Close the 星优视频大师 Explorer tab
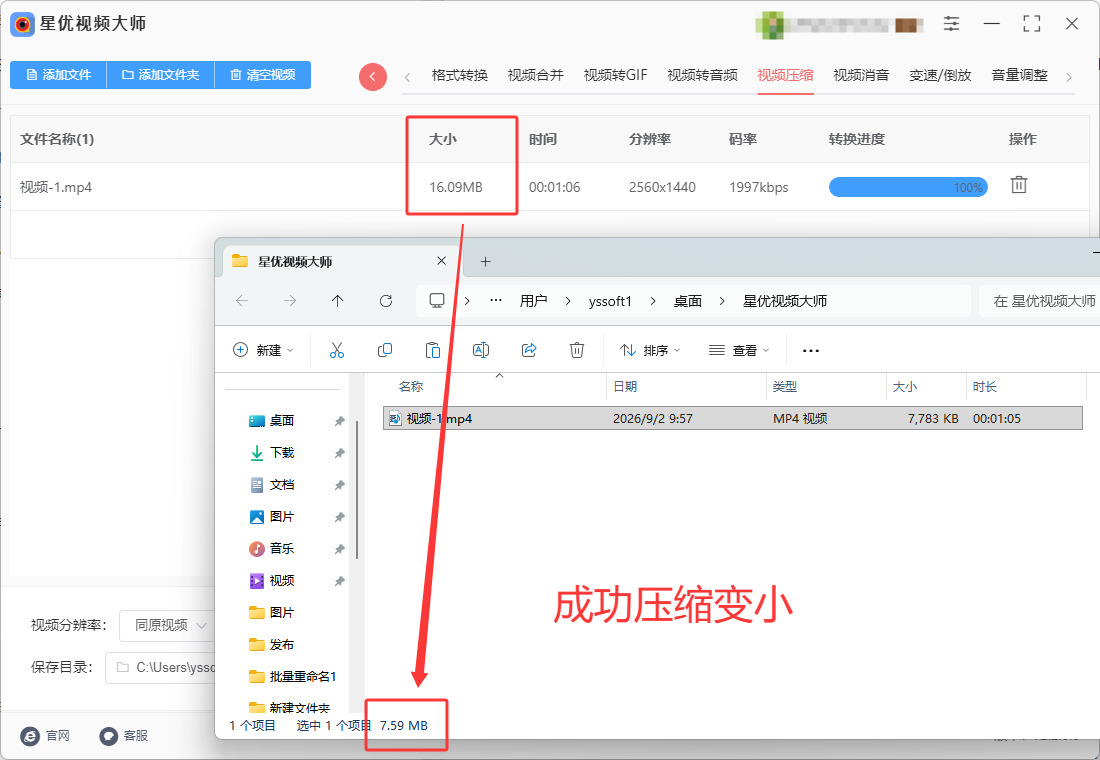This screenshot has width=1100, height=760. click(441, 261)
